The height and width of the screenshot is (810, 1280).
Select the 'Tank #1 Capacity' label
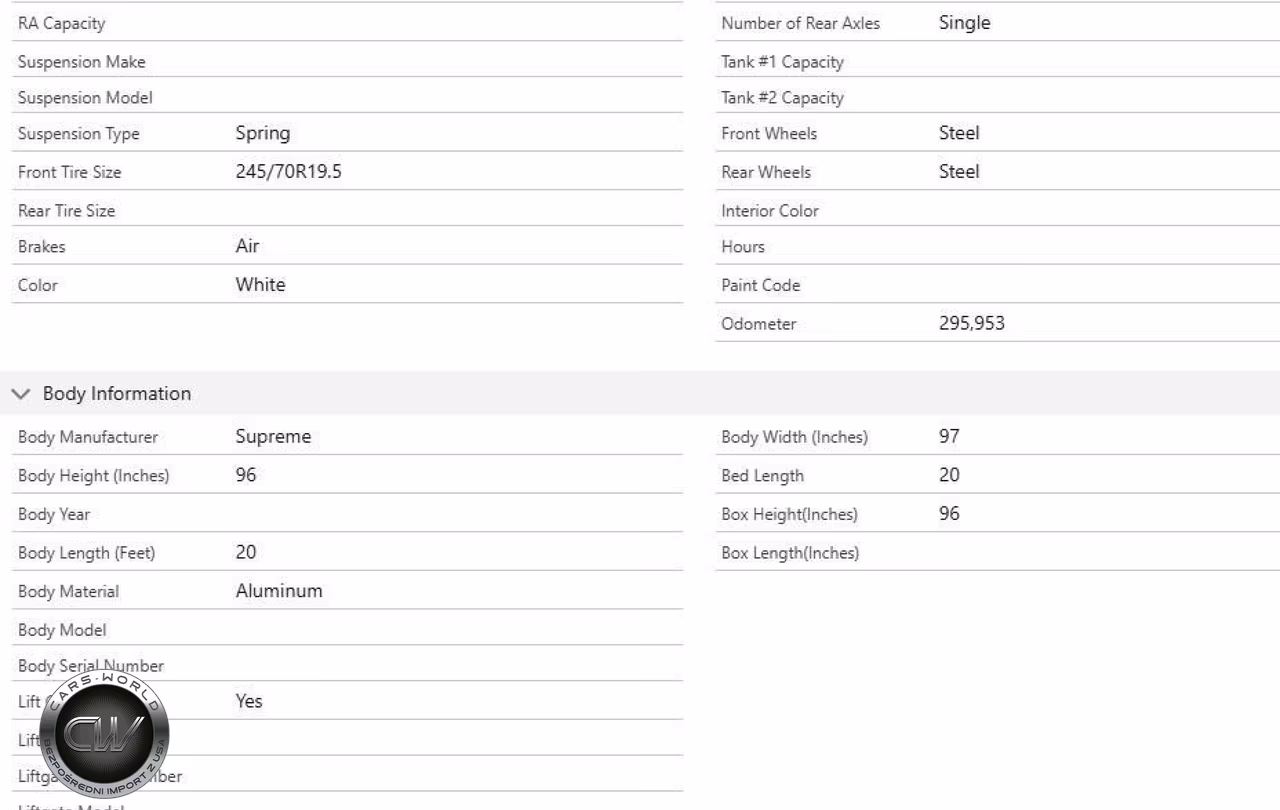coord(782,62)
